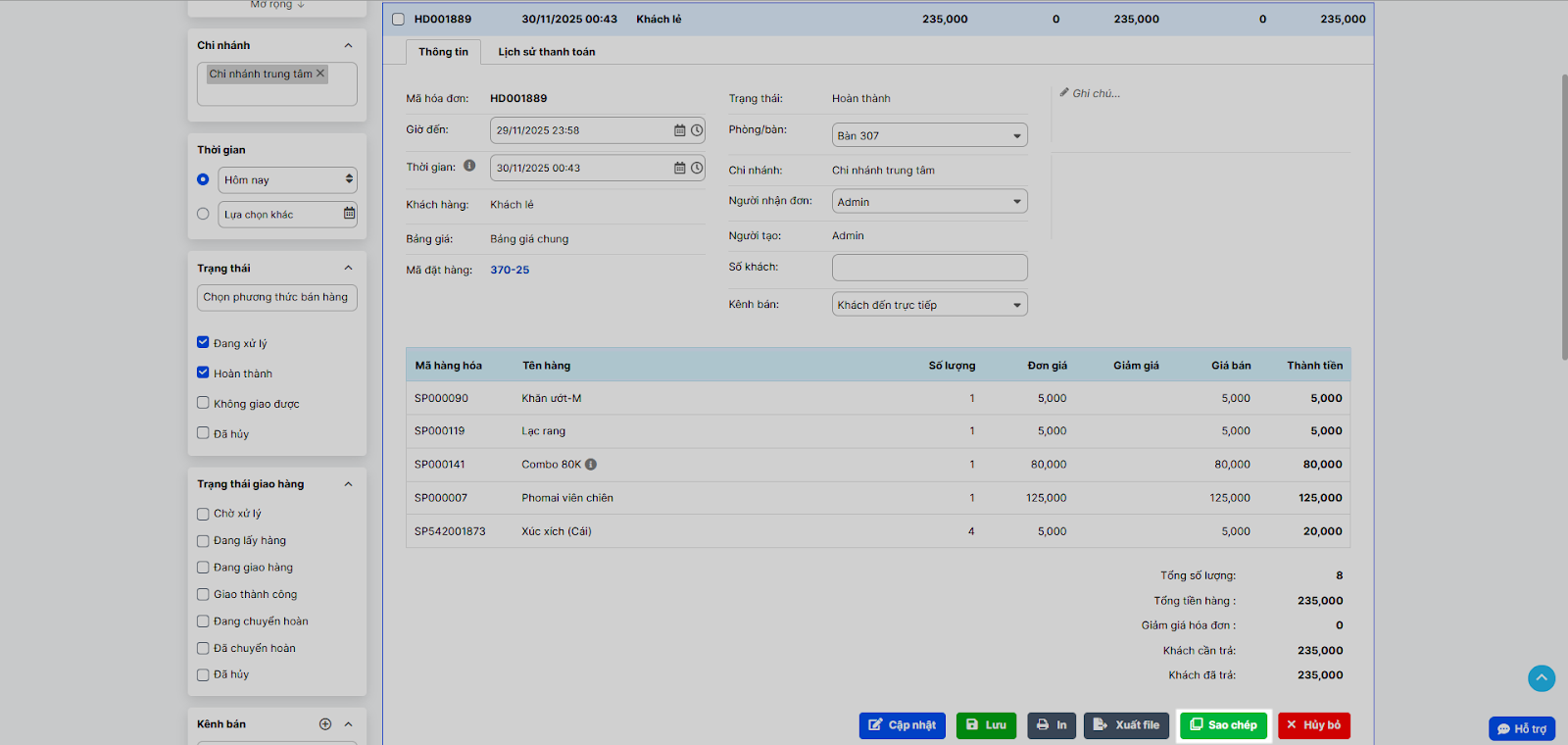Click the Sao chép button
1568x745 pixels.
(1223, 725)
